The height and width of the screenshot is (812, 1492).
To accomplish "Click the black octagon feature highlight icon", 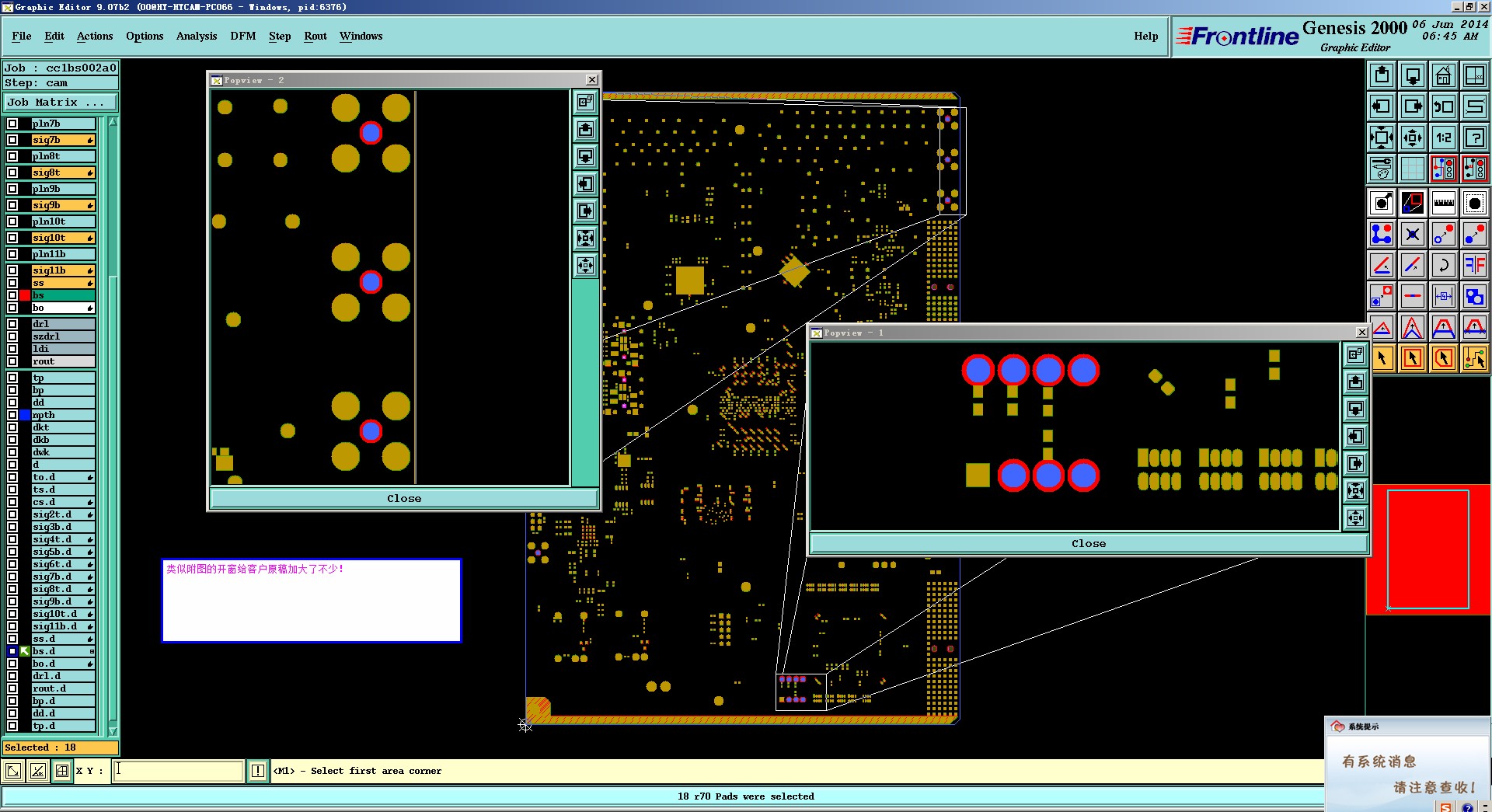I will coord(1474,203).
